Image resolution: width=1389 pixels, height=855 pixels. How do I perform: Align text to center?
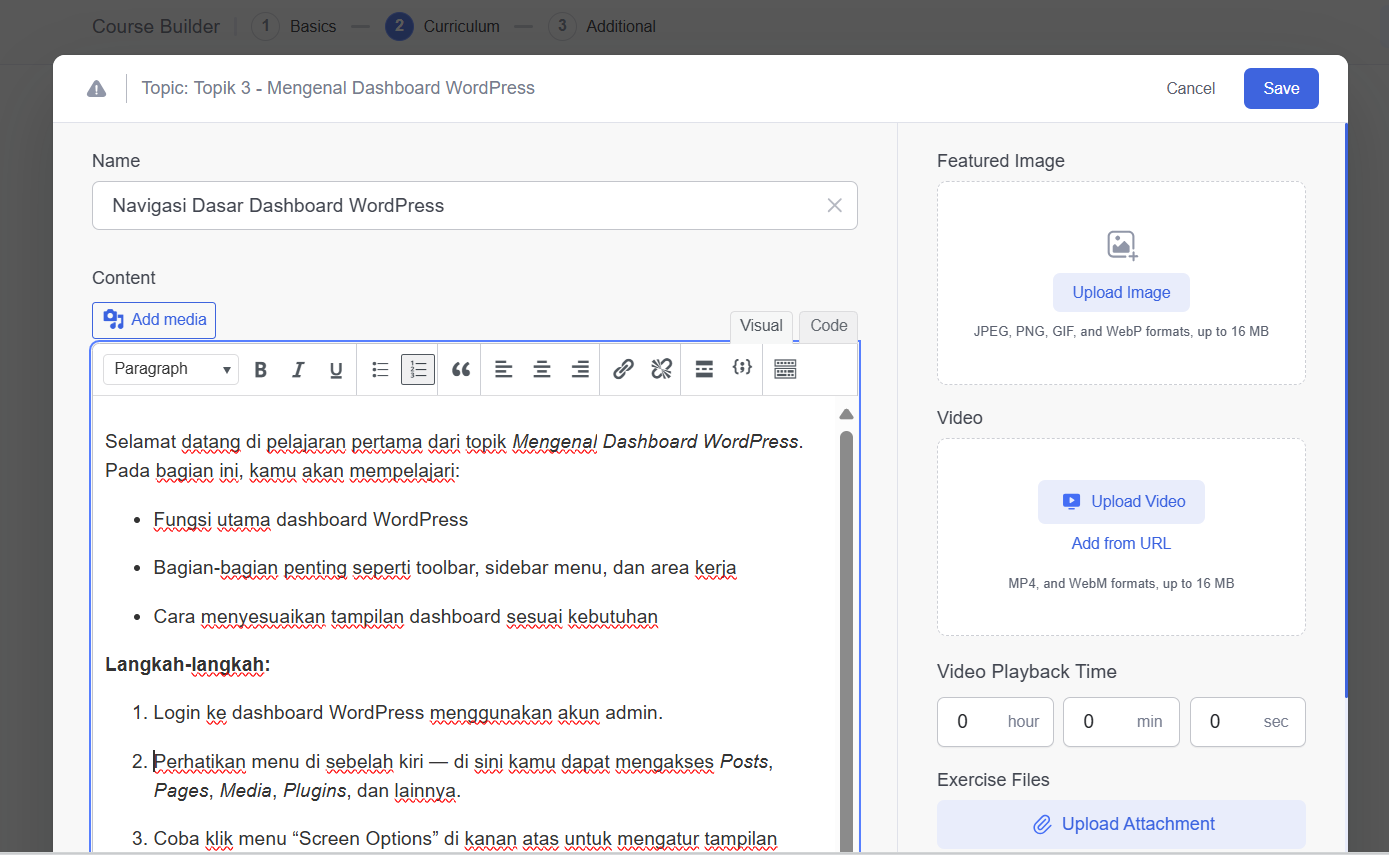click(542, 370)
